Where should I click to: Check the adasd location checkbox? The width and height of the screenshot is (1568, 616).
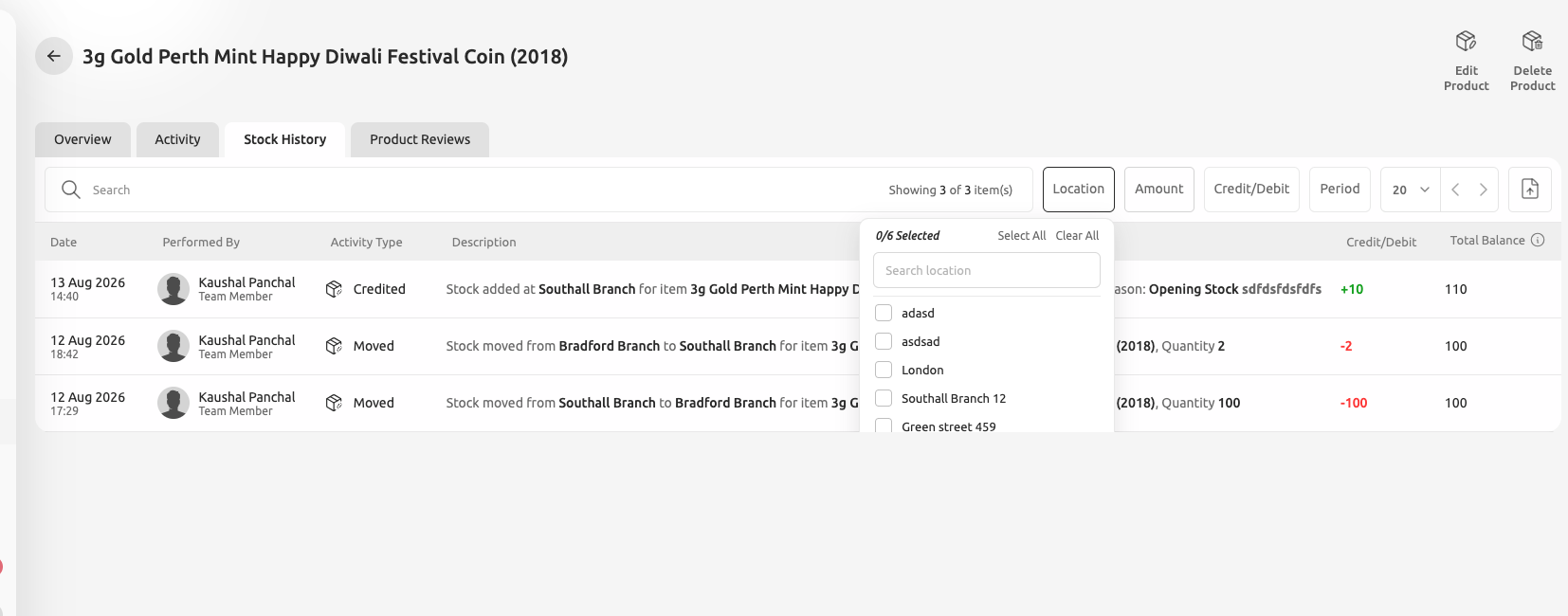pyautogui.click(x=884, y=313)
